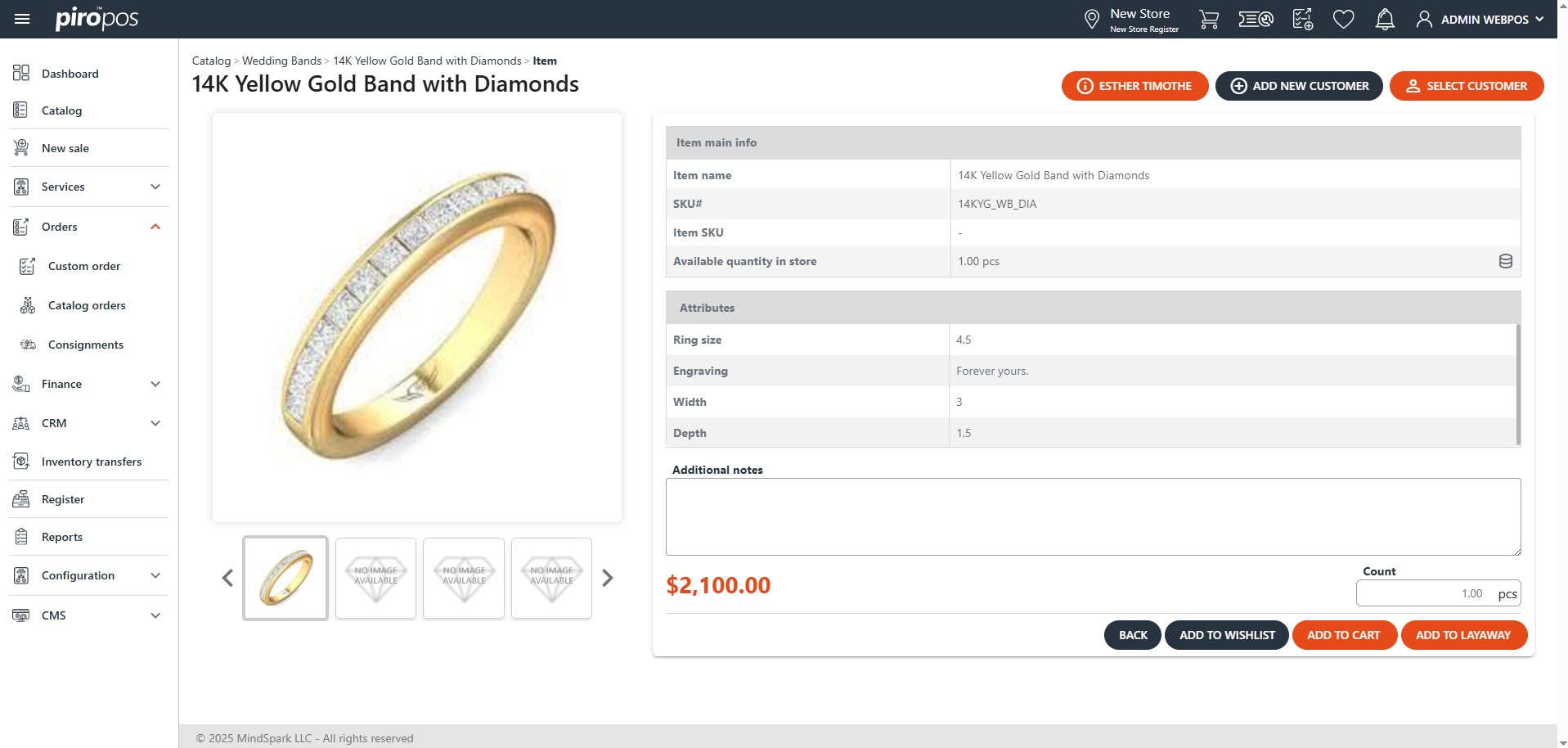Screen dimensions: 1568x748
Task: Click the stock database icon beside quantity
Action: click(1505, 261)
